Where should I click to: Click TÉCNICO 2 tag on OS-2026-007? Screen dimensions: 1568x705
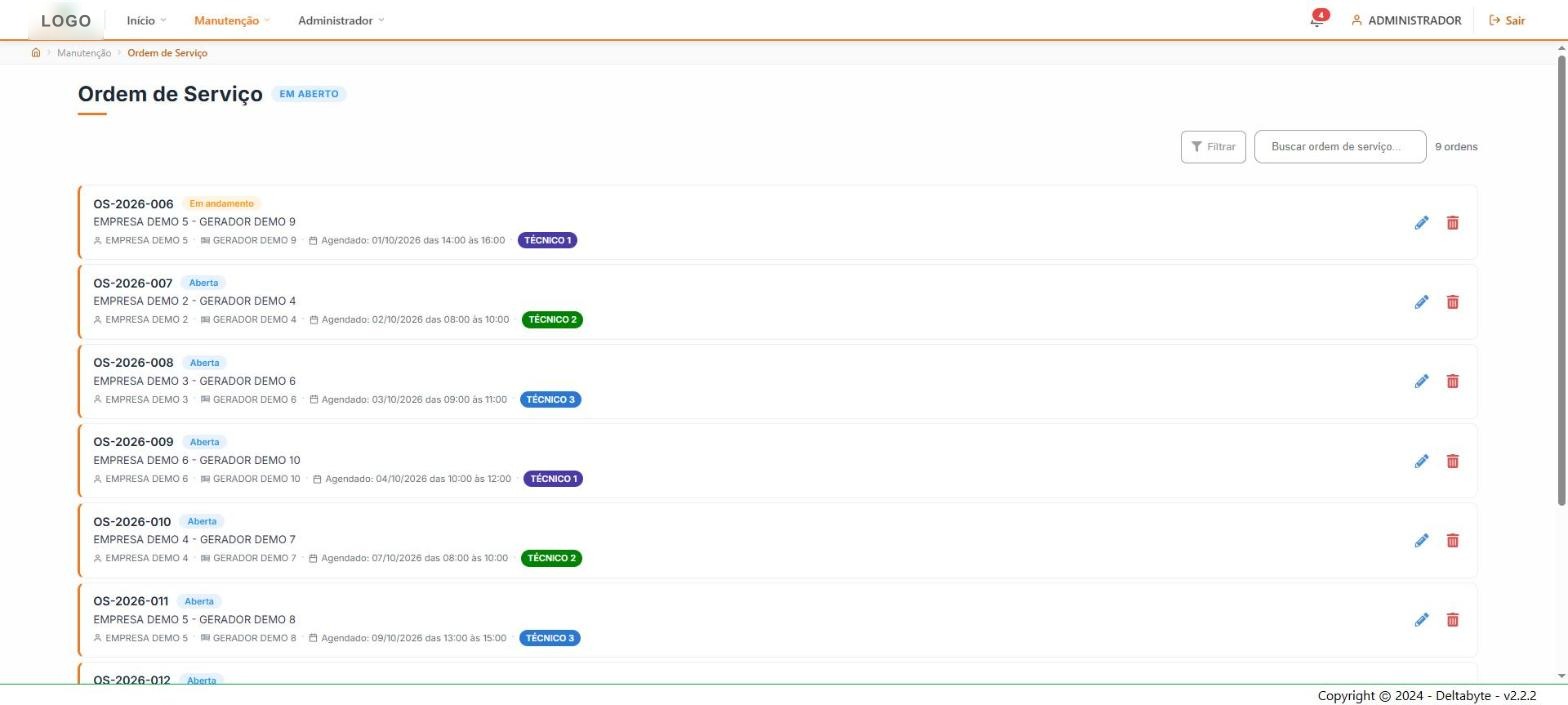click(552, 320)
